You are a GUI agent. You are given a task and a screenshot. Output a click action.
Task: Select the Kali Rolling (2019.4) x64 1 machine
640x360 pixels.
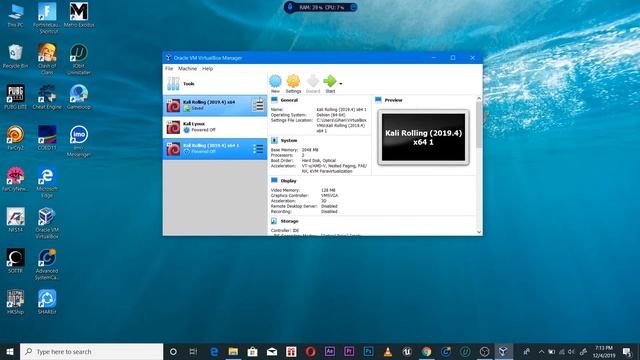tap(215, 149)
